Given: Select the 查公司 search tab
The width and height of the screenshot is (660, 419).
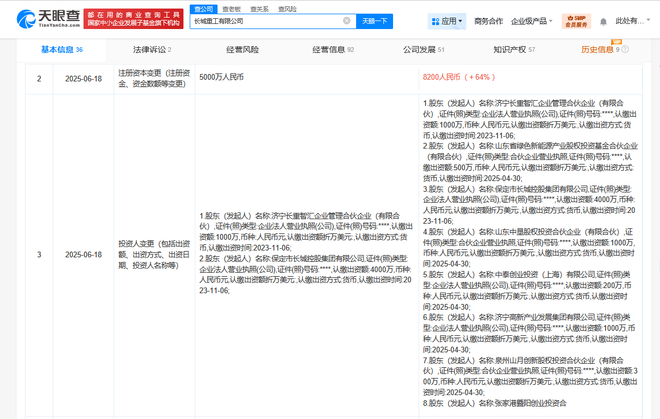Looking at the screenshot, I should (203, 9).
